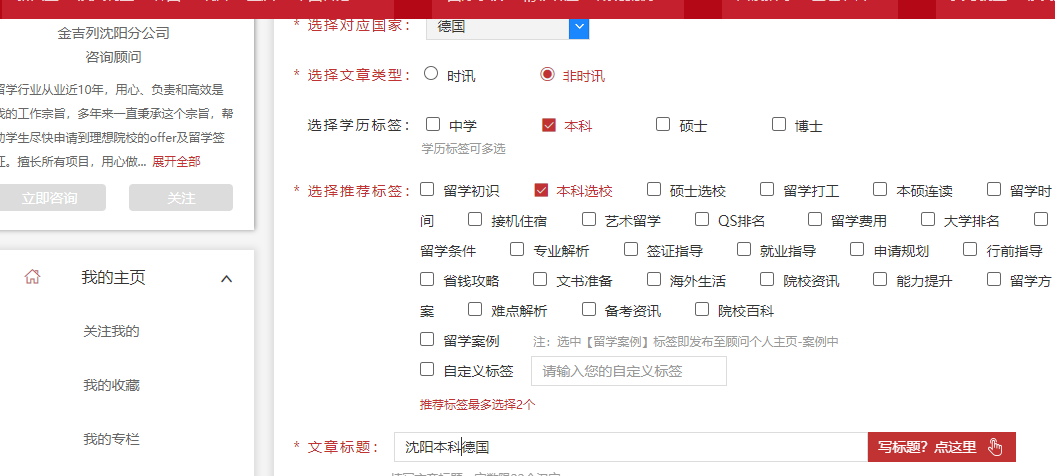Click the 推荐标签最多选择2个 warning text

click(478, 405)
